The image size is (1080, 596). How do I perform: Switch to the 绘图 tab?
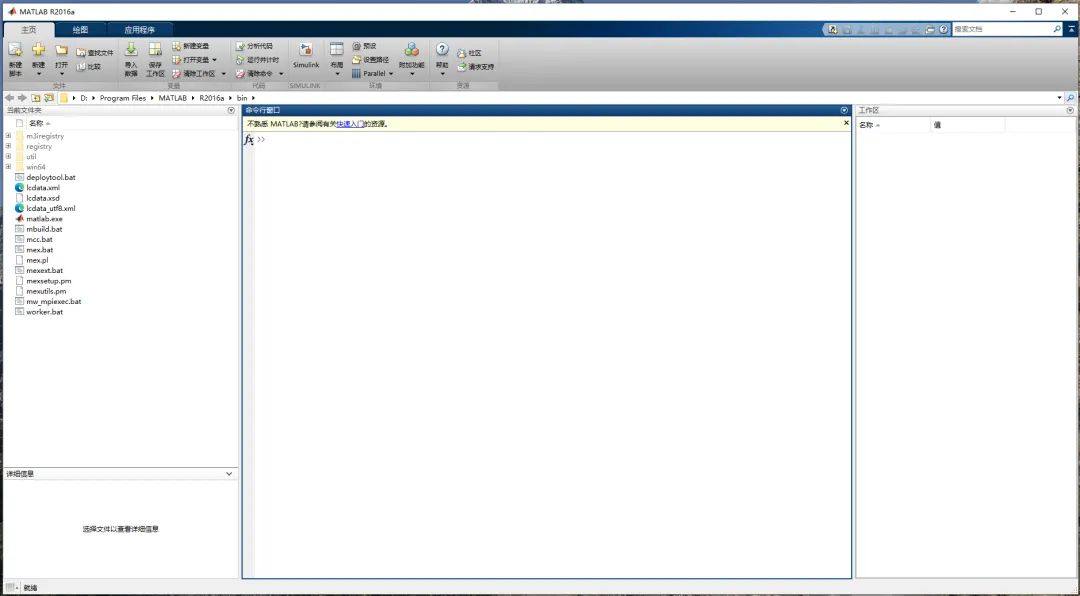pyautogui.click(x=81, y=30)
